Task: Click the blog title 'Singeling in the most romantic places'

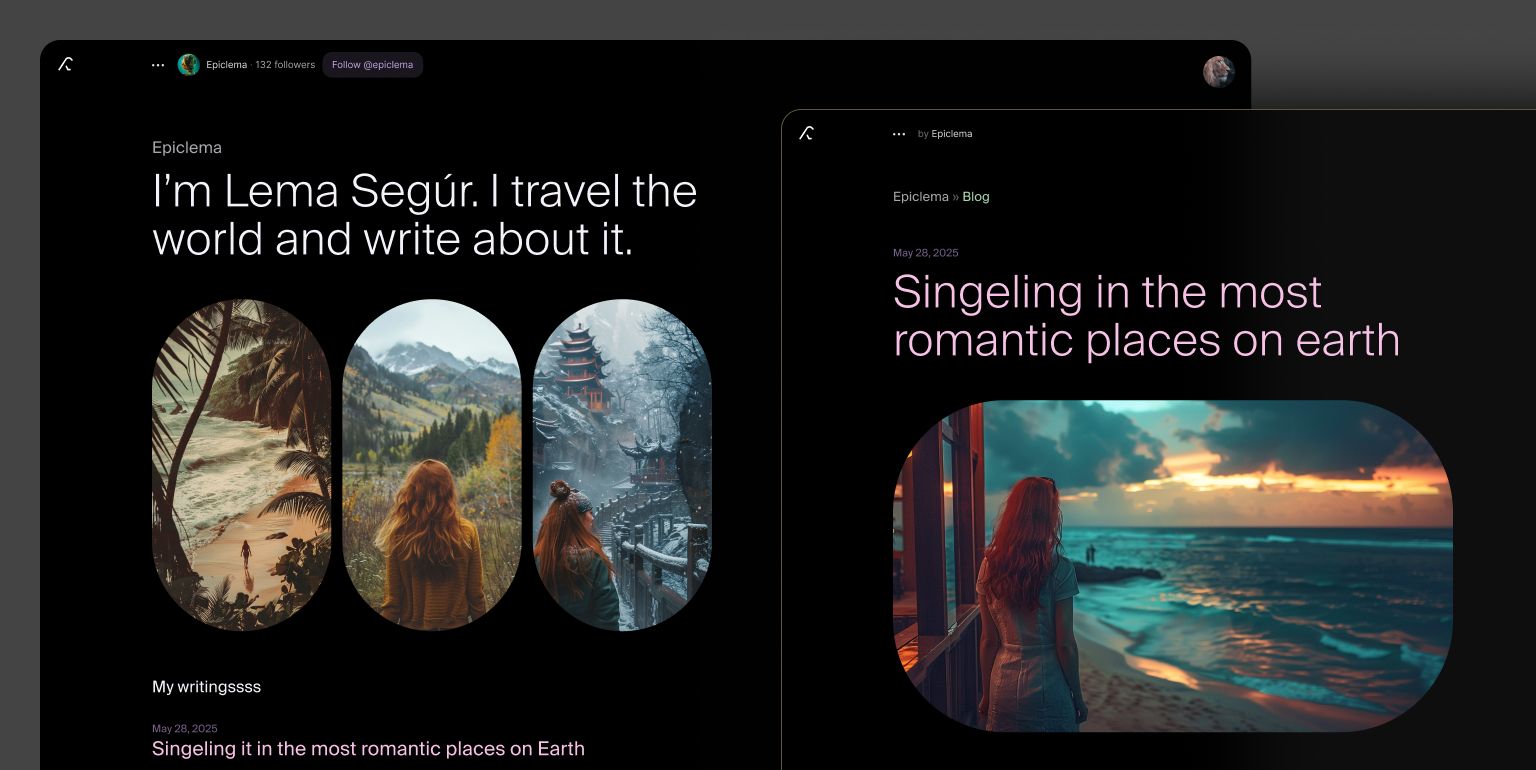Action: pos(1145,316)
